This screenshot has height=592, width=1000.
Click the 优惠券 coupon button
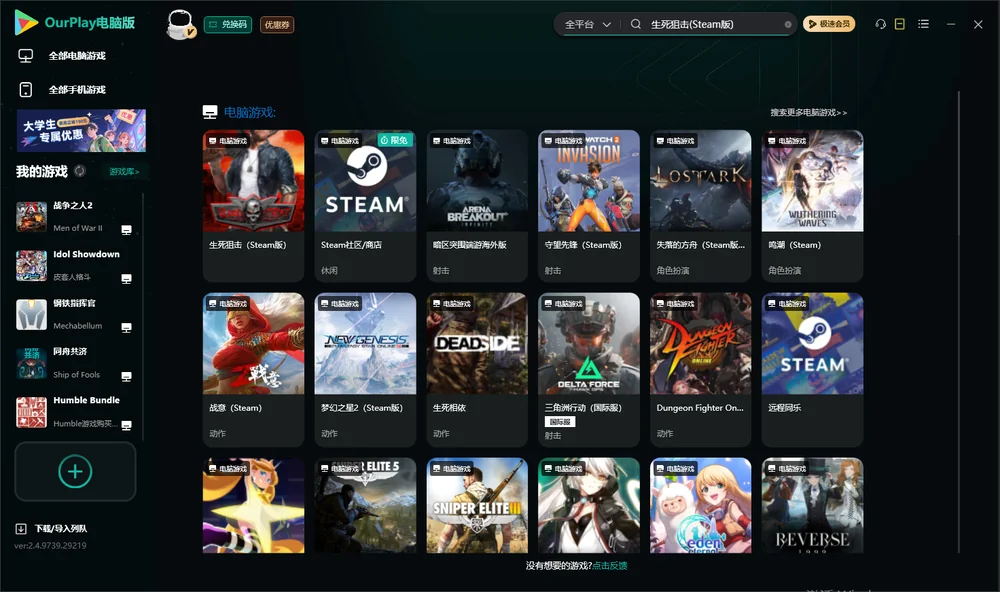[x=277, y=25]
